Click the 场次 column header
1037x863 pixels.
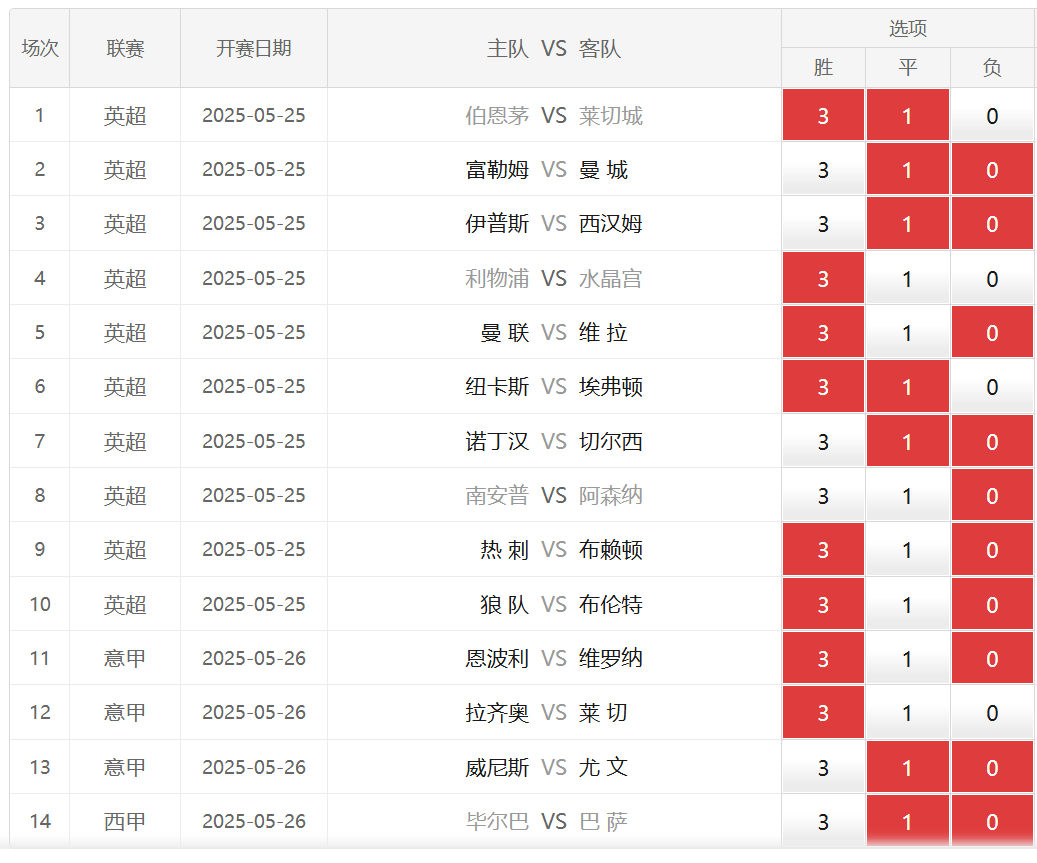click(40, 48)
